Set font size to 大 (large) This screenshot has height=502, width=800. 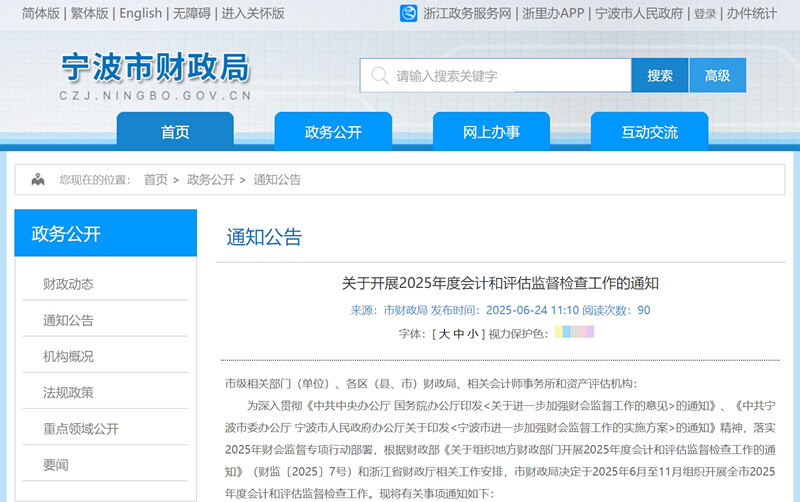[444, 334]
